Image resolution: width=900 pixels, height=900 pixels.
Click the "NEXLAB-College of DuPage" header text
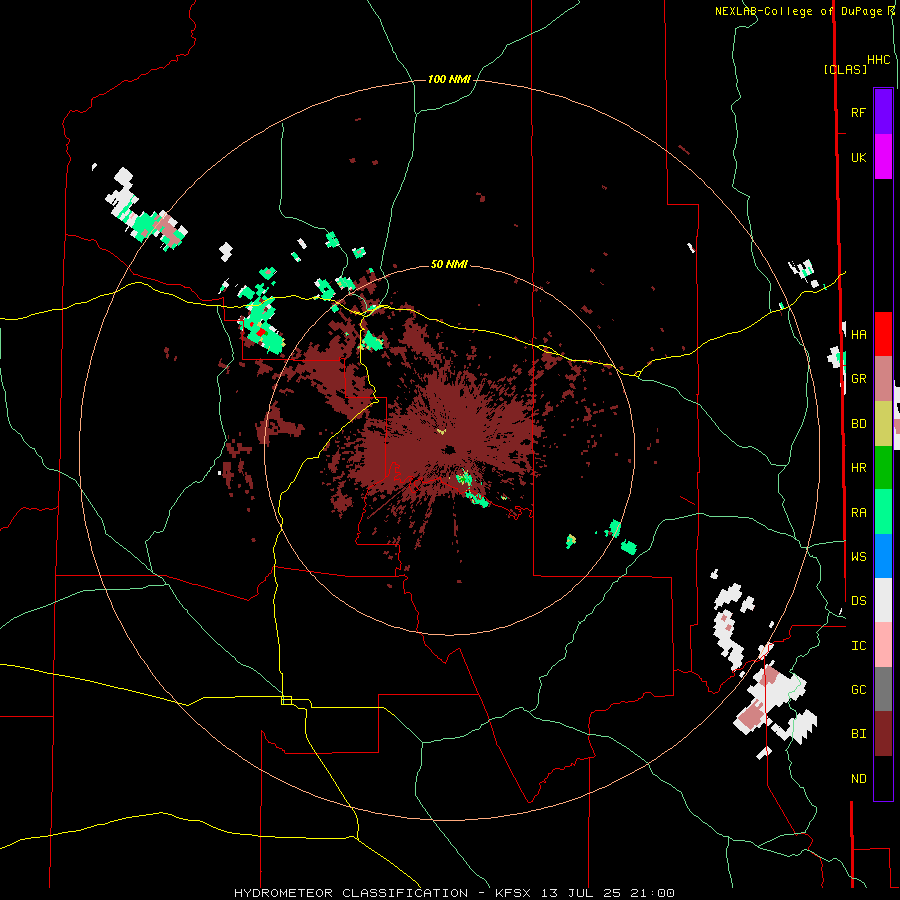[800, 11]
